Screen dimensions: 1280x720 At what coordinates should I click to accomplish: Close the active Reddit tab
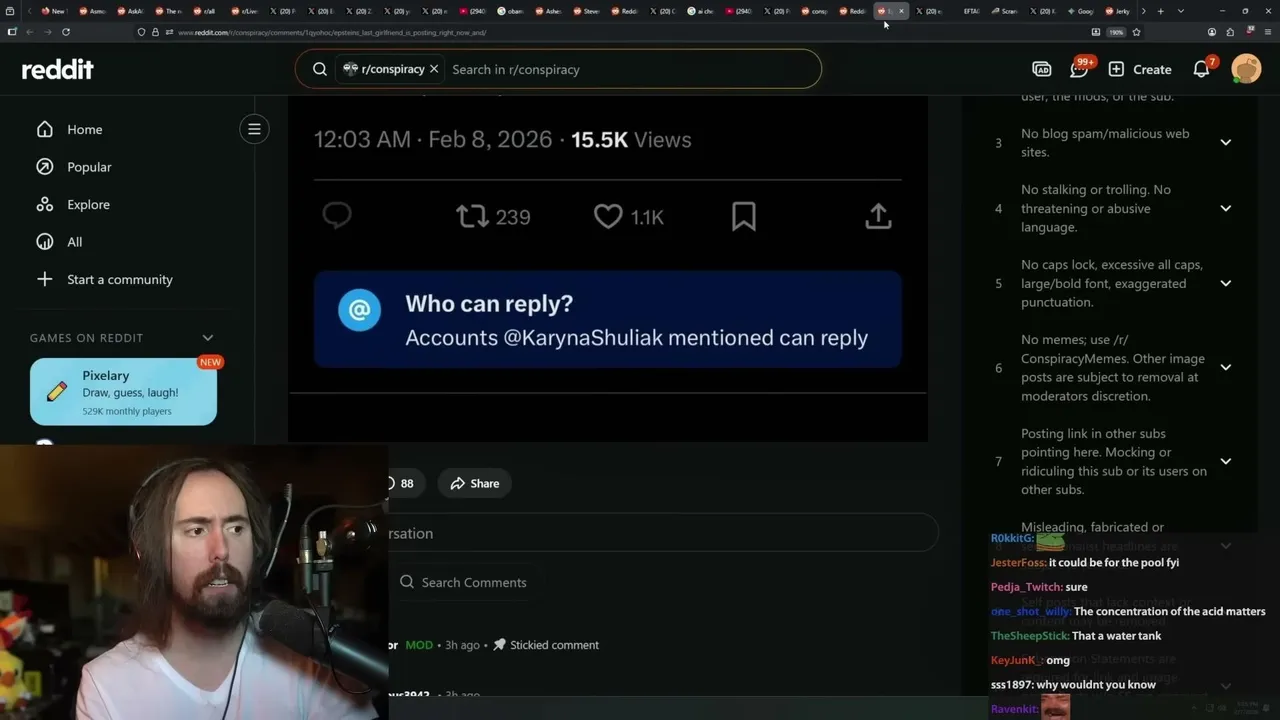[x=901, y=11]
